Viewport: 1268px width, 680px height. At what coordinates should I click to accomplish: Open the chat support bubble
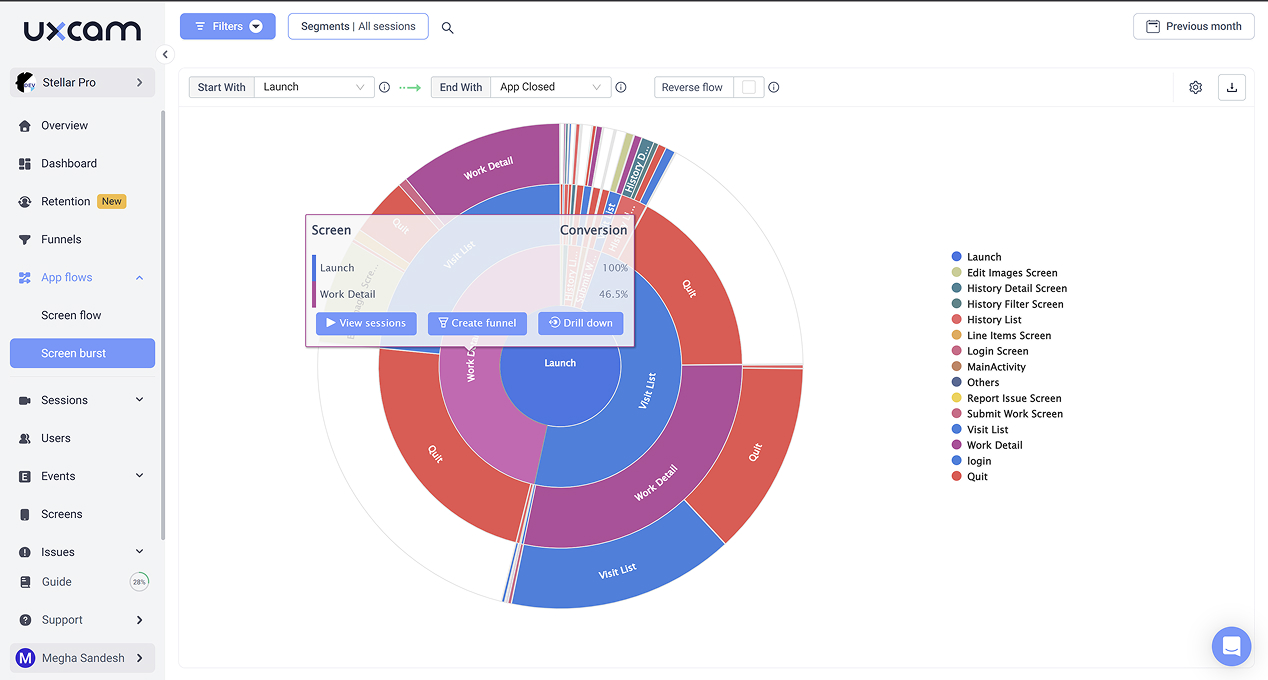pyautogui.click(x=1231, y=646)
